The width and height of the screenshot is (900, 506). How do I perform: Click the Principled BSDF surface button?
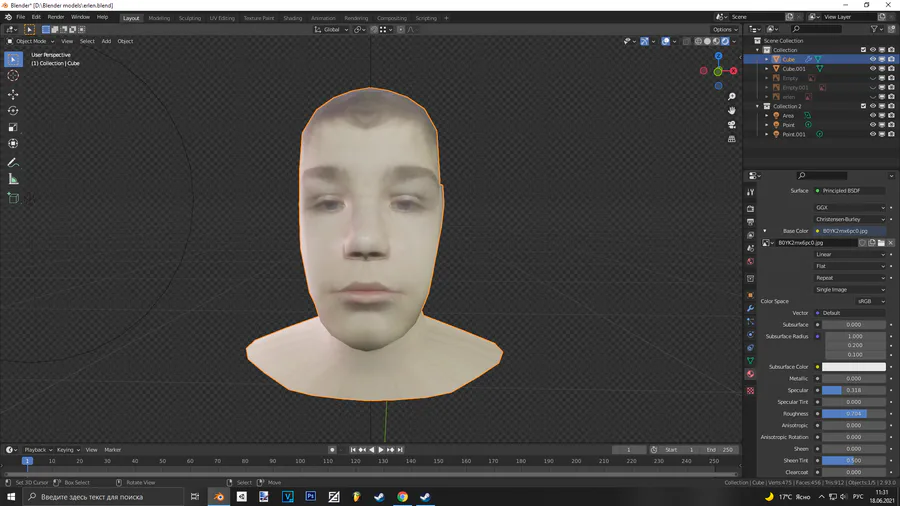click(850, 190)
